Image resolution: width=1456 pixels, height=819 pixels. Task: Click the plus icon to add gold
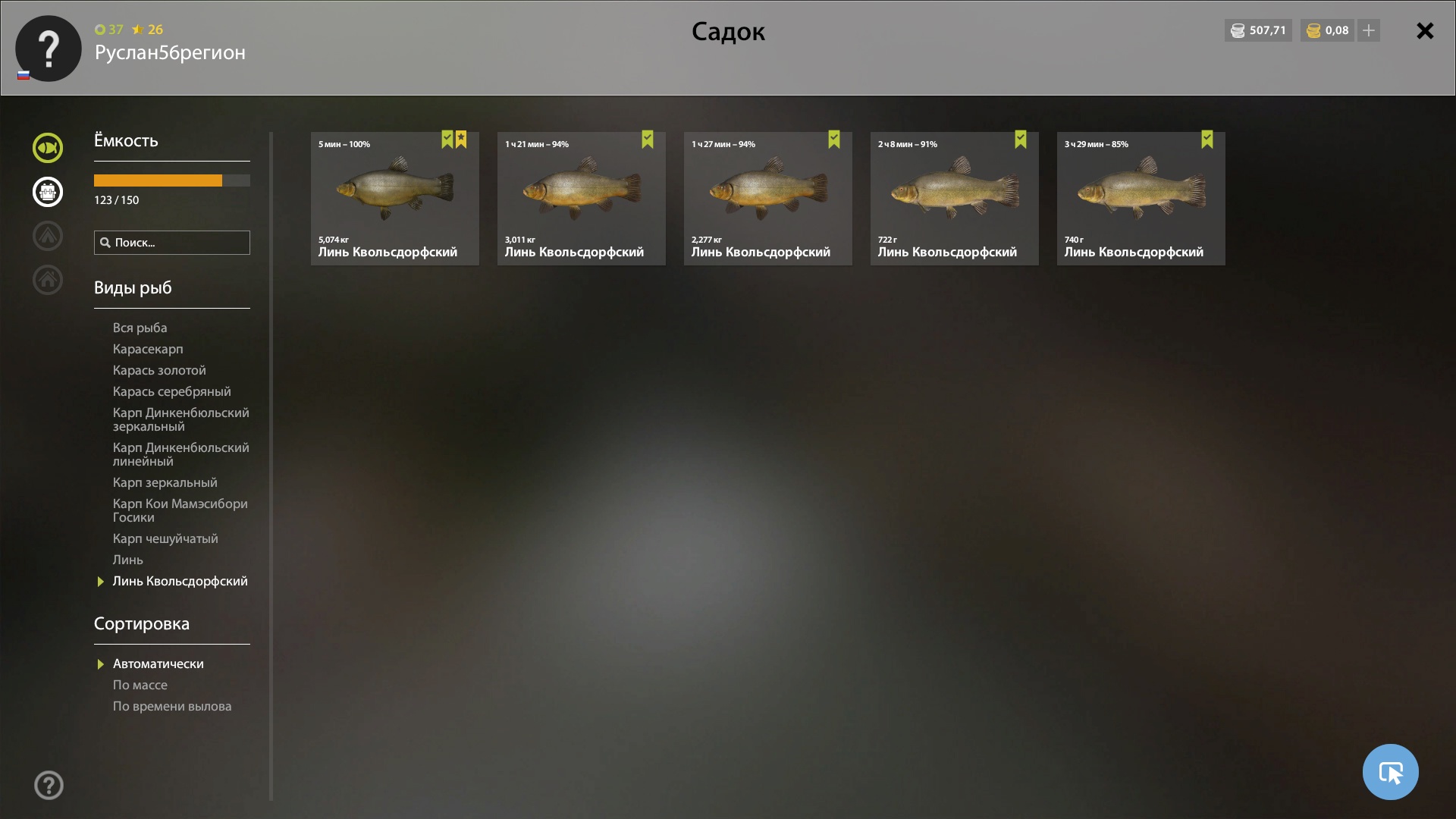pos(1369,30)
